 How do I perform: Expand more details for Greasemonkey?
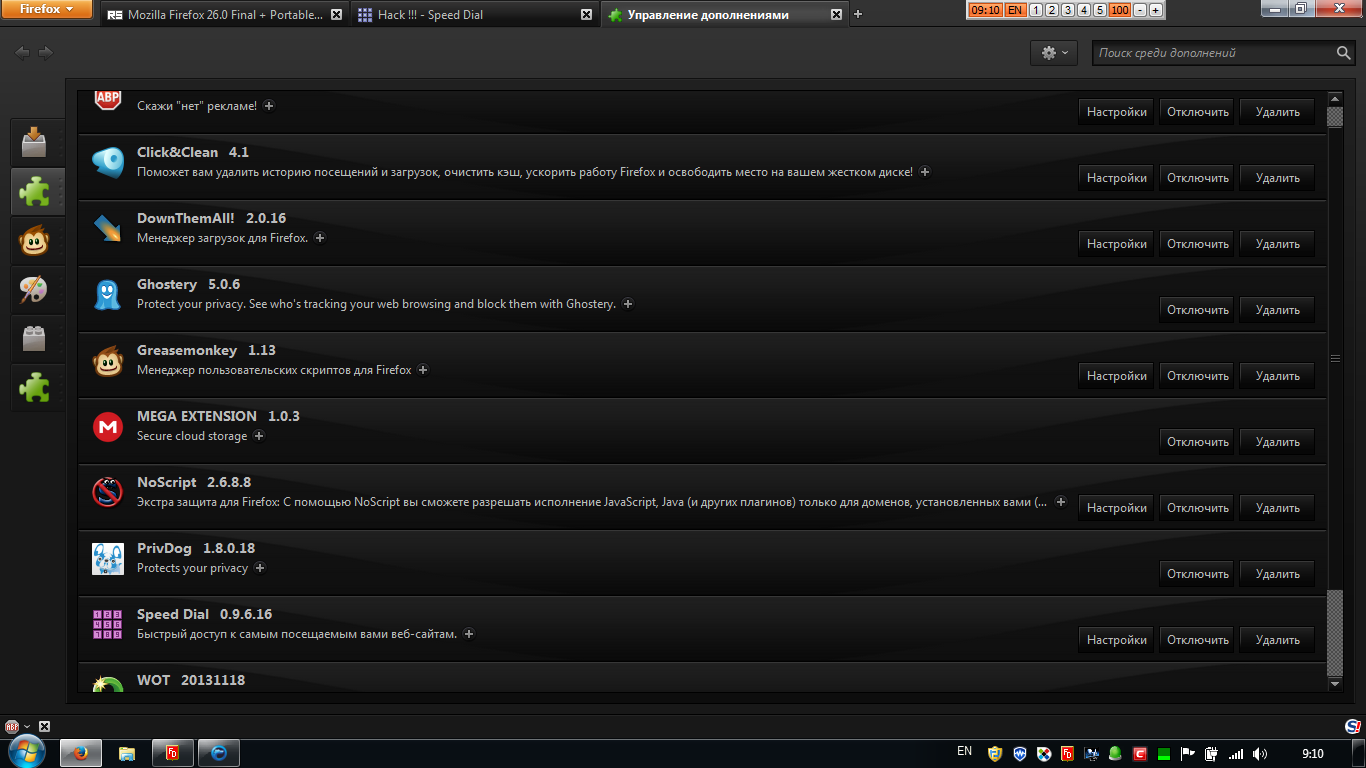[423, 370]
